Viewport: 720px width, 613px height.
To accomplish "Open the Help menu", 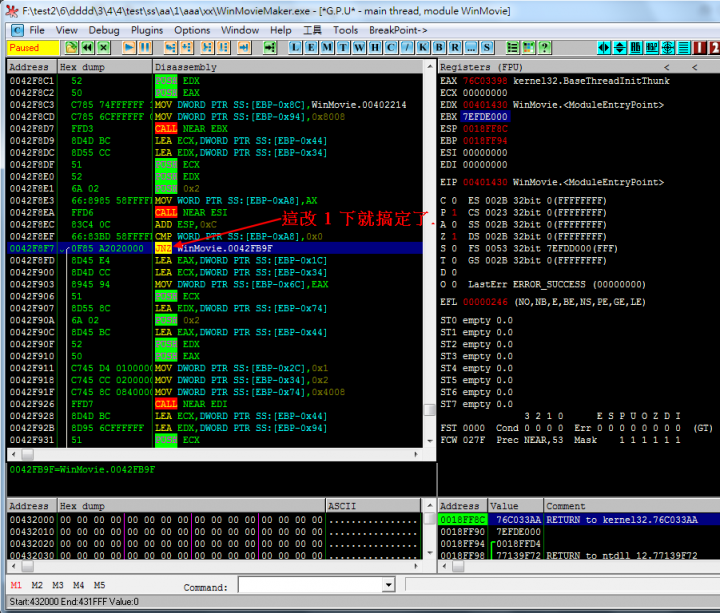I will [281, 30].
